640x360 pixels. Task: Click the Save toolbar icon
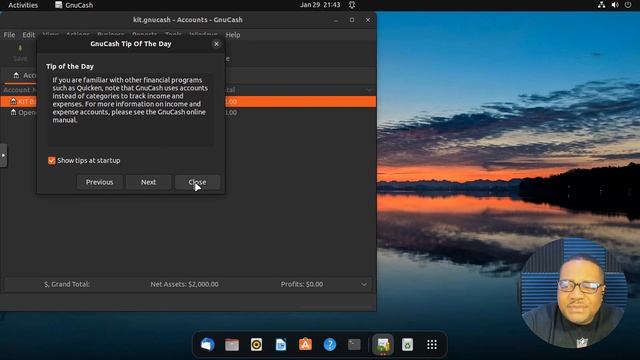(x=20, y=53)
